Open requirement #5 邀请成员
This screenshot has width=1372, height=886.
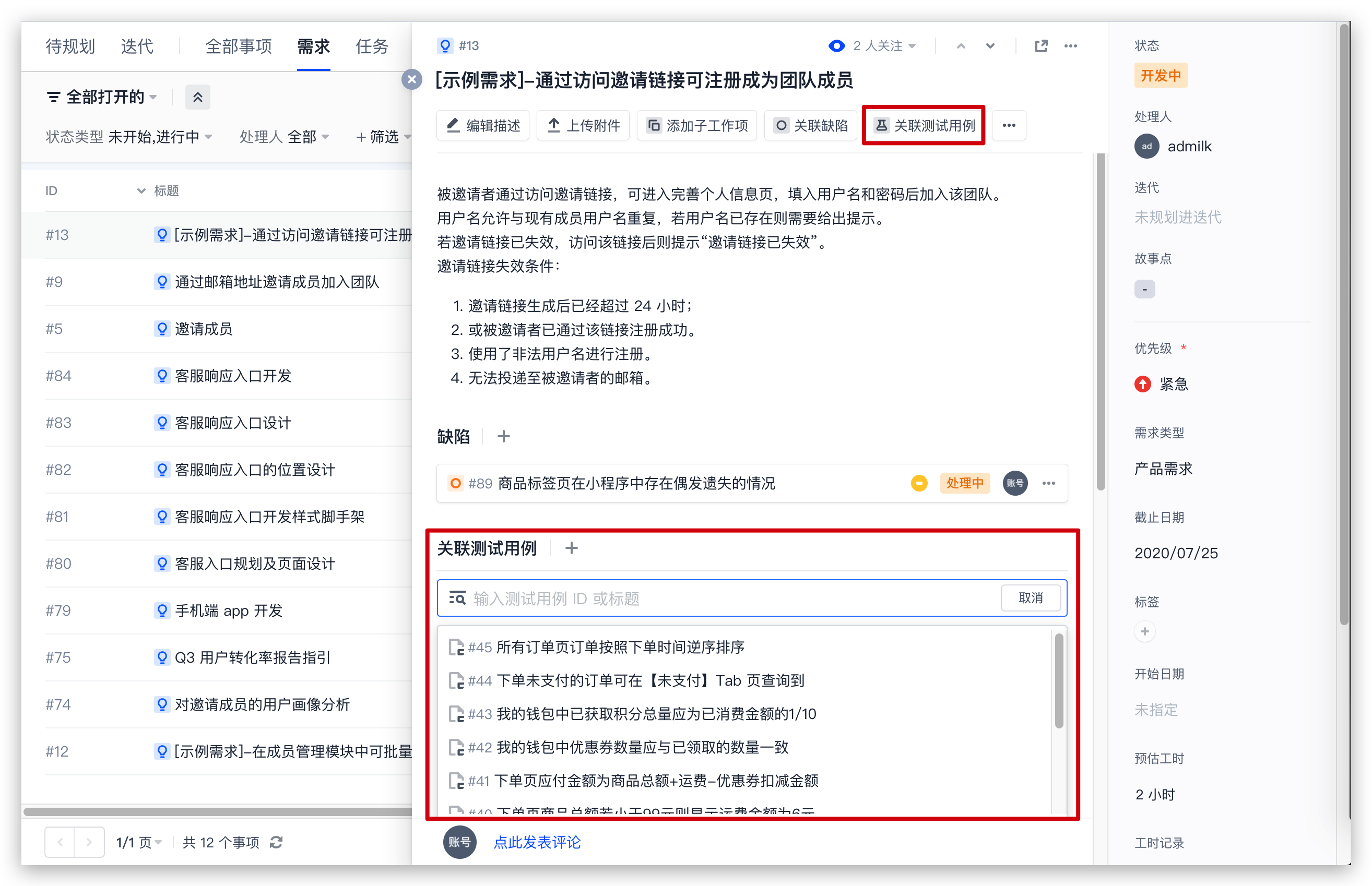(204, 329)
